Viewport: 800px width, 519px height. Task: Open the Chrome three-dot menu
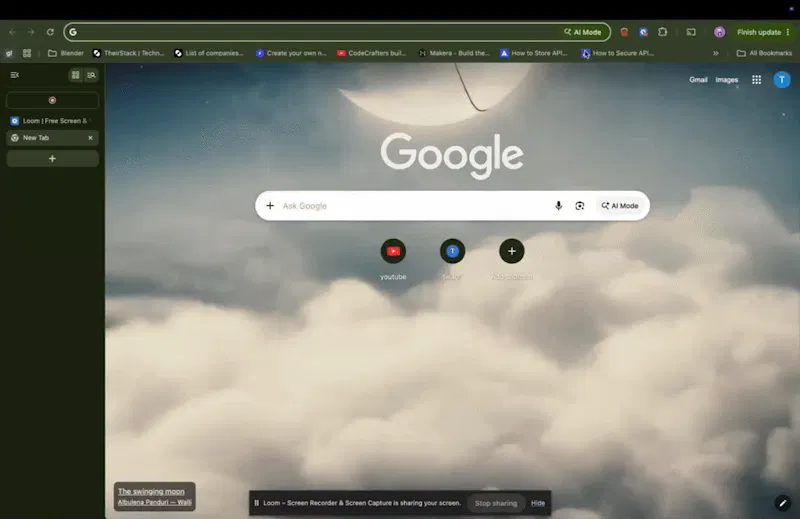click(x=788, y=32)
